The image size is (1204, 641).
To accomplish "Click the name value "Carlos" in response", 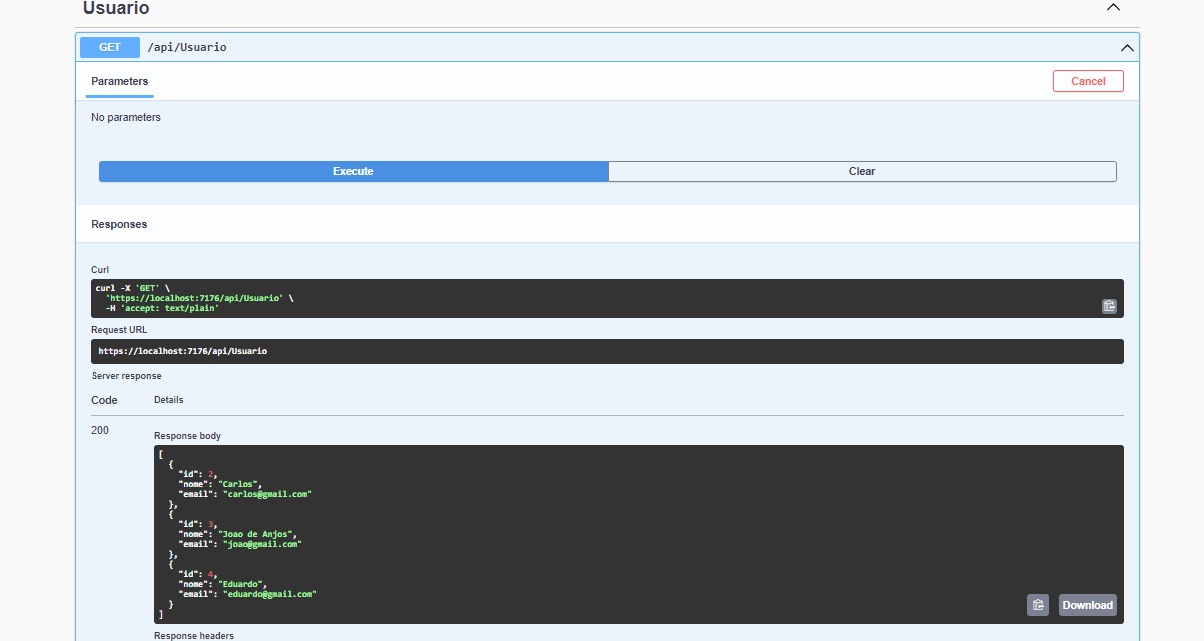I will coord(239,484).
